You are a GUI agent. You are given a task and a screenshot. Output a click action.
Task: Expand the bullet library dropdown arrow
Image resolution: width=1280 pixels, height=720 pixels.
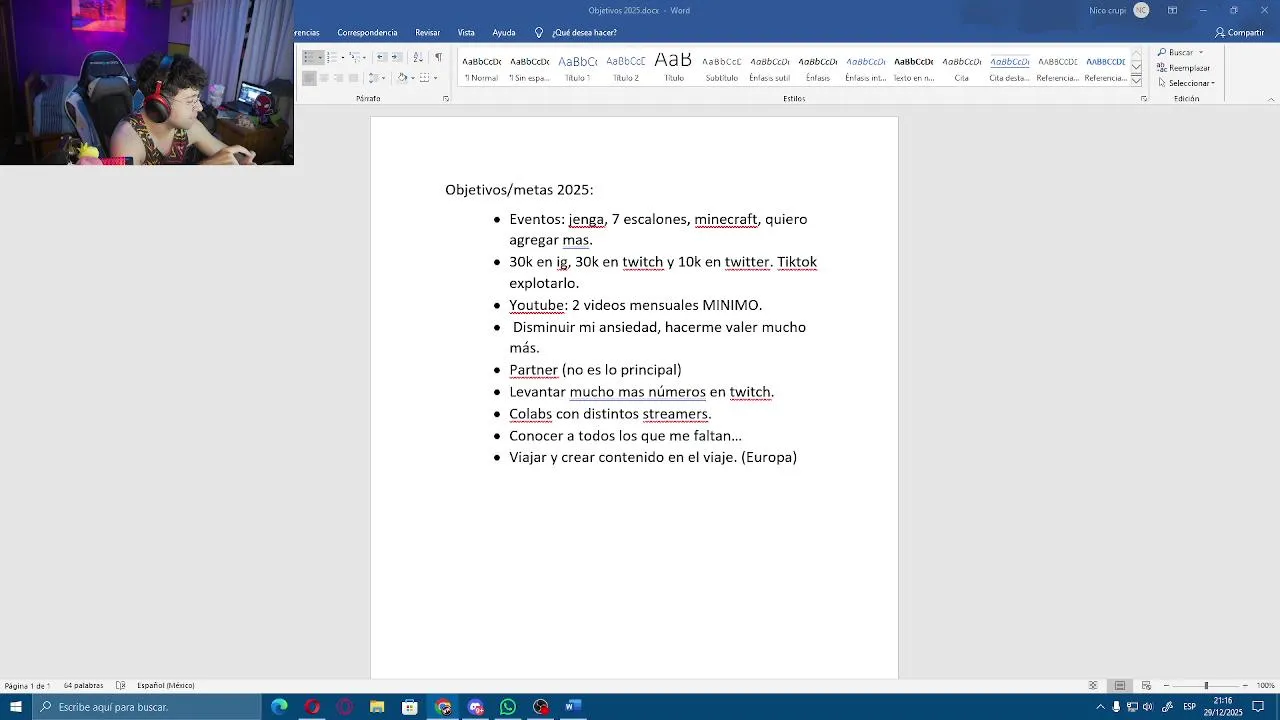coord(320,57)
